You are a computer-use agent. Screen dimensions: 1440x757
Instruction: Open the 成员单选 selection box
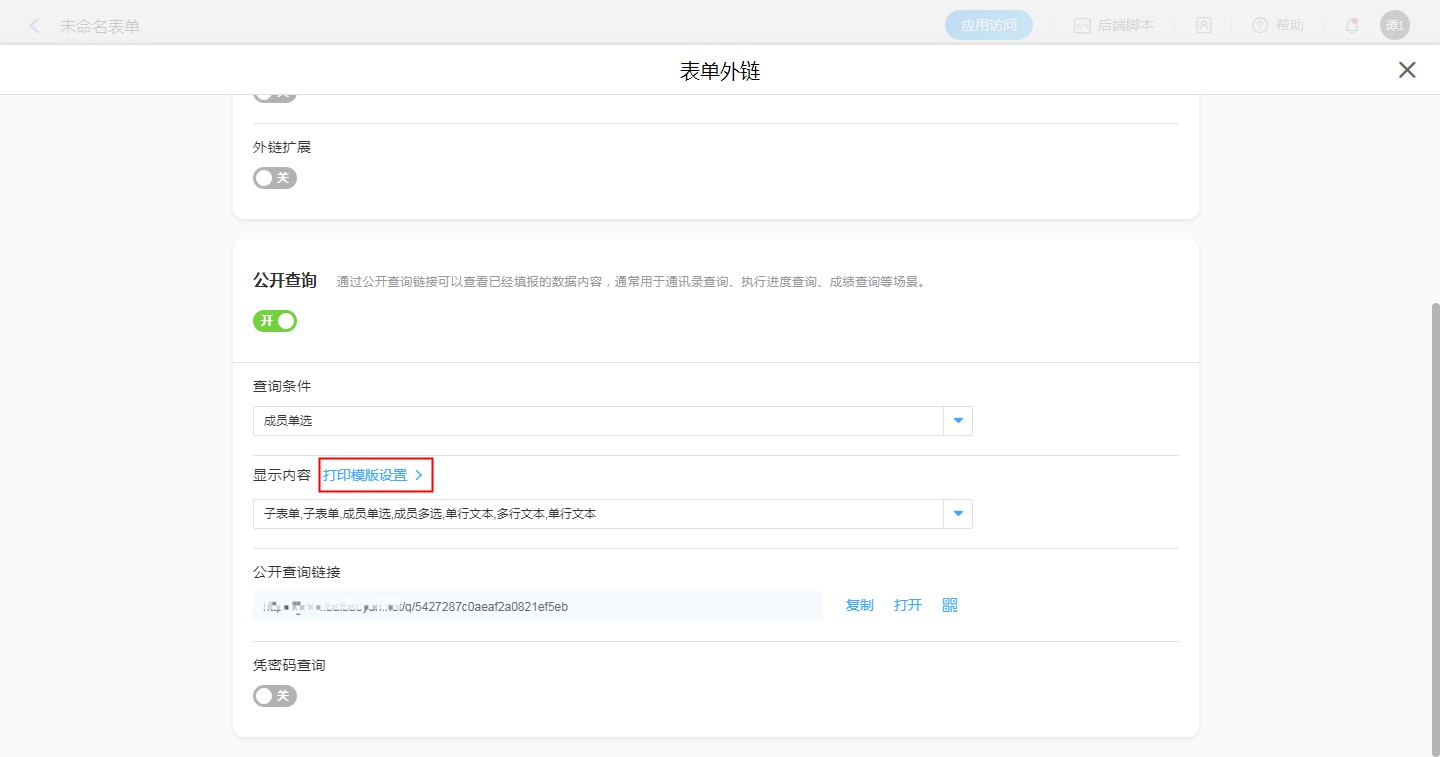(x=598, y=421)
